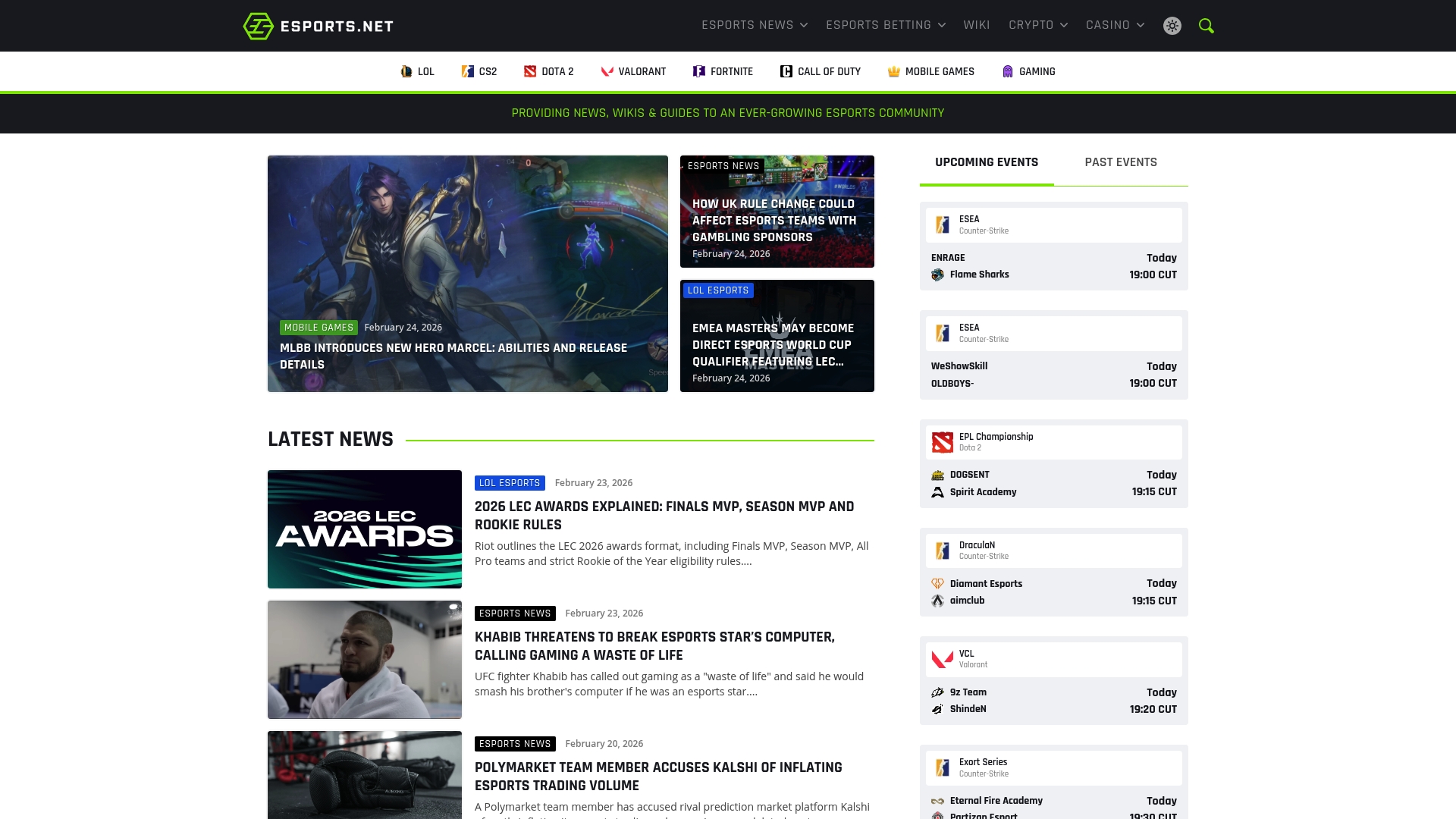1456x819 pixels.
Task: Click the CS2 game icon
Action: point(468,71)
